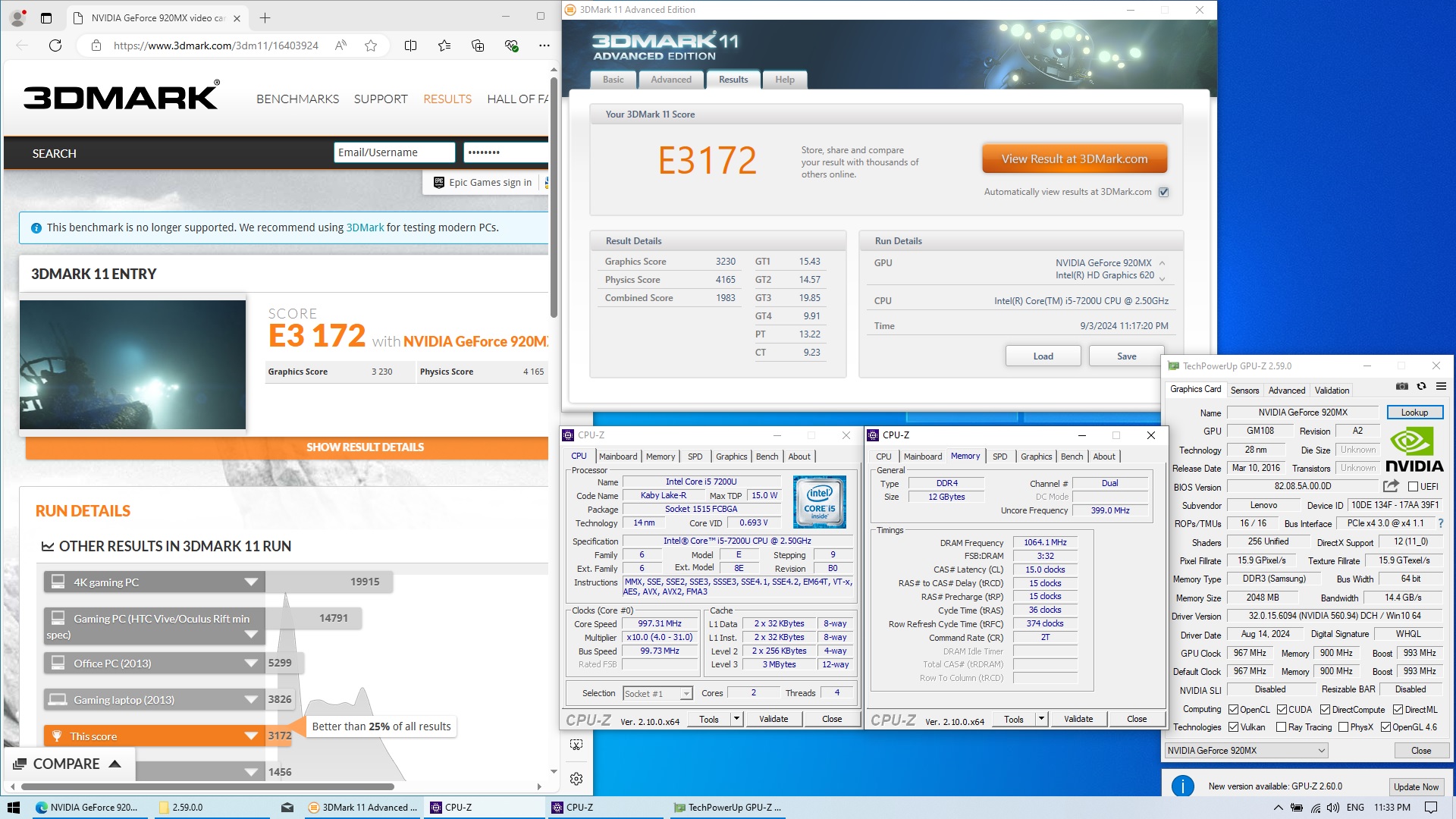Open a new browser tab
Screen dimensions: 1456x819
[x=265, y=17]
